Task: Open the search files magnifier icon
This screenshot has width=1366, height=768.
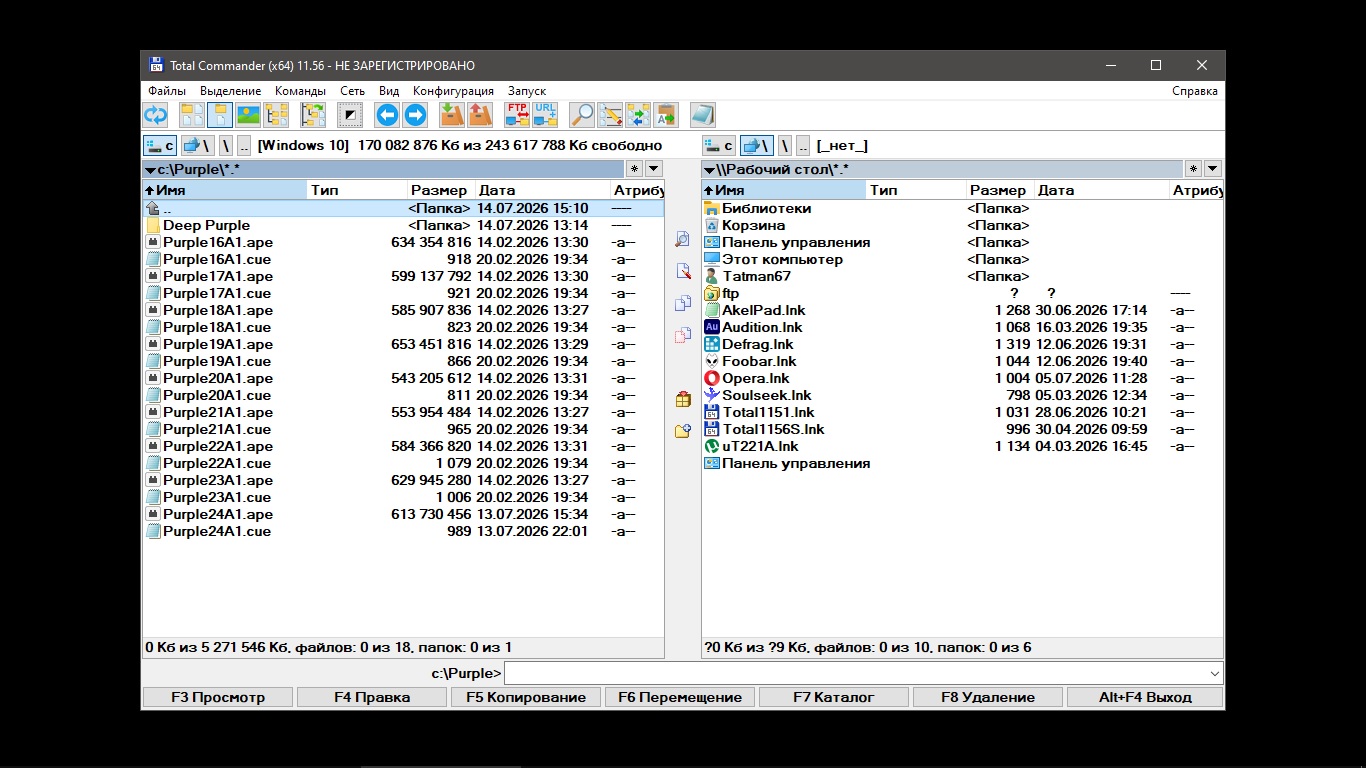Action: pos(582,115)
